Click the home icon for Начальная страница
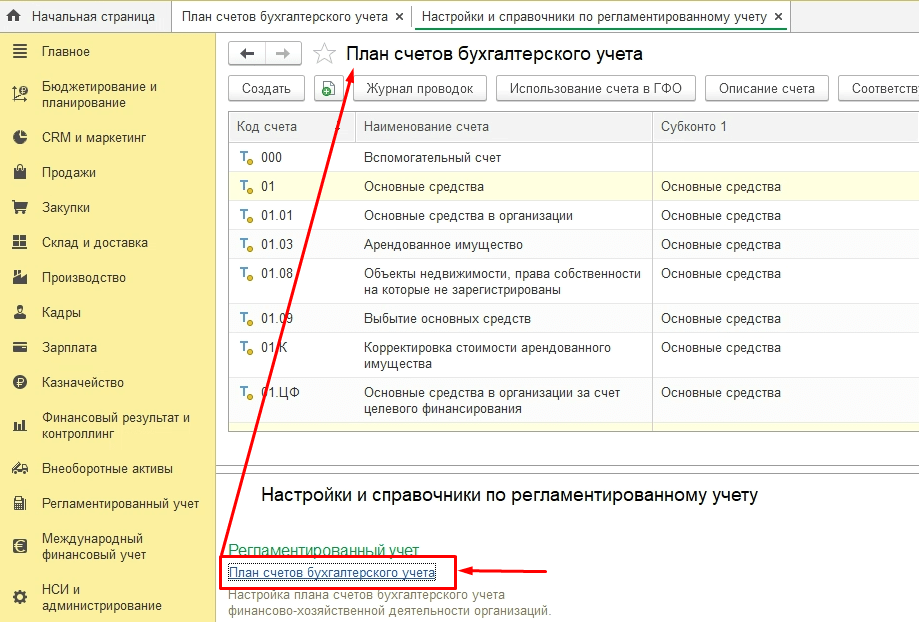Image resolution: width=919 pixels, height=622 pixels. tap(15, 17)
